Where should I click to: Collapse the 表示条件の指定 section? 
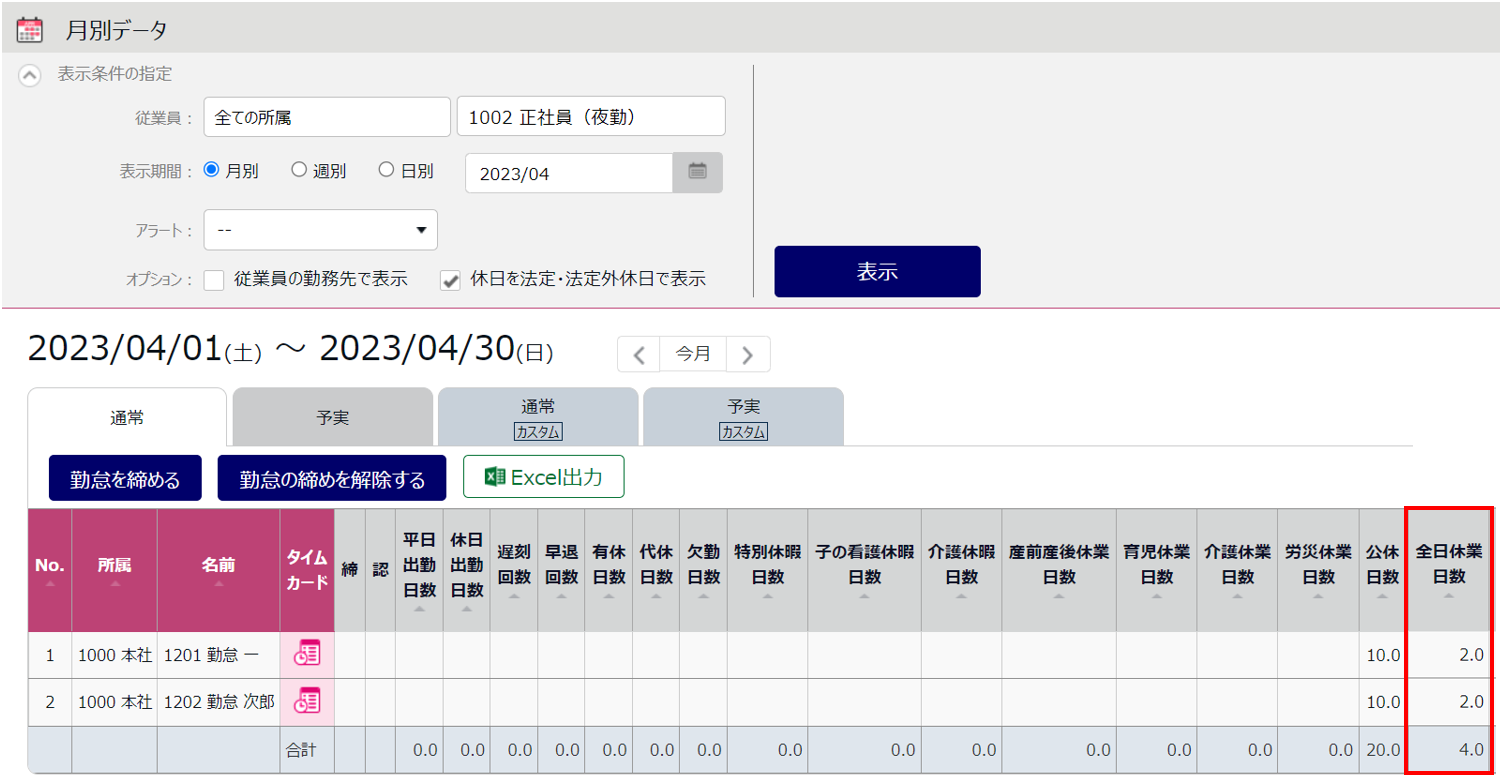click(31, 74)
